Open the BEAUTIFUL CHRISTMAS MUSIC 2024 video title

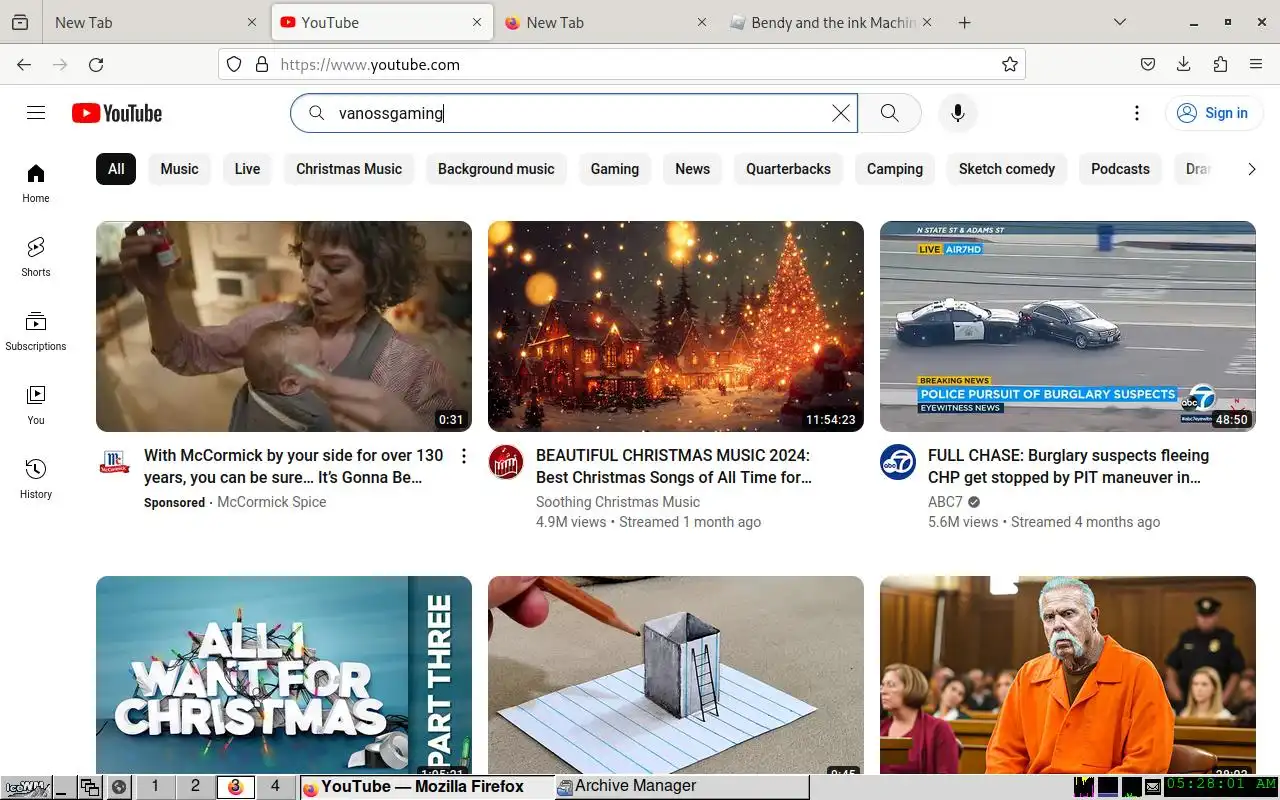[x=674, y=466]
